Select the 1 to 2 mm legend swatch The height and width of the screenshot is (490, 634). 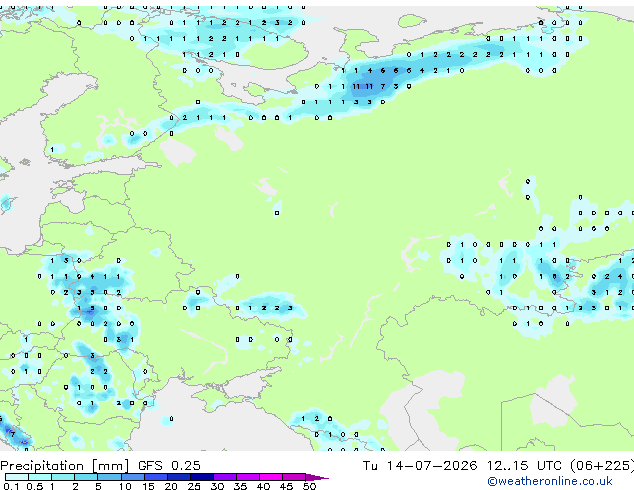pyautogui.click(x=63, y=477)
